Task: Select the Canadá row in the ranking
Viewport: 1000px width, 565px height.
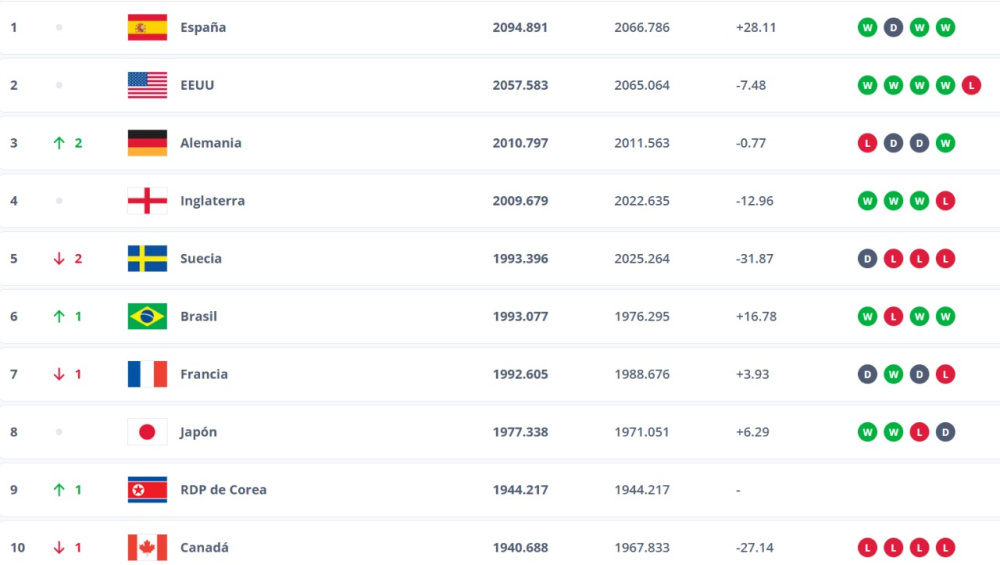Action: click(x=500, y=548)
